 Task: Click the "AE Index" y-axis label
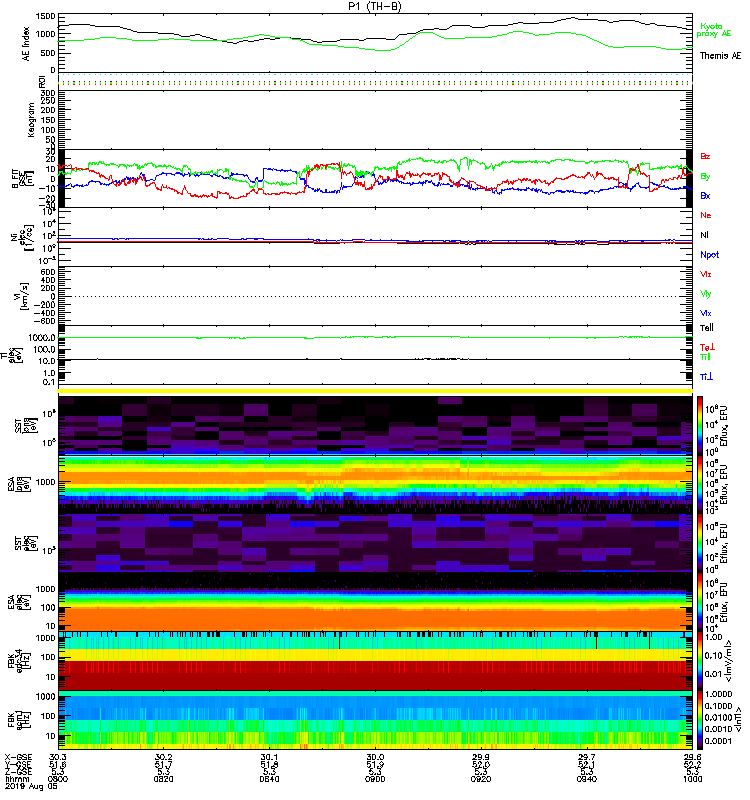(x=26, y=44)
